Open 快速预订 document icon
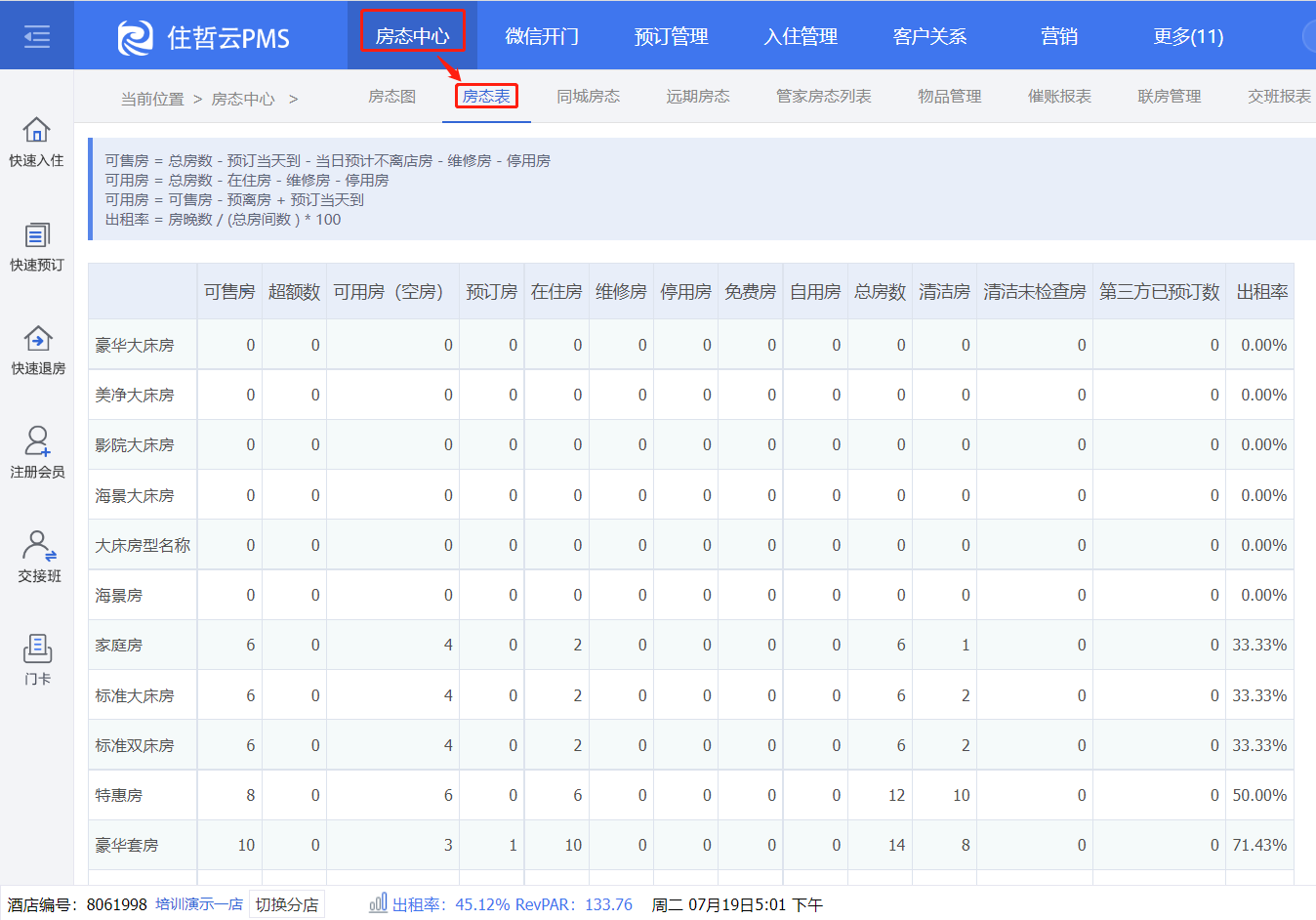Viewport: 1316px width, 920px height. 37,234
